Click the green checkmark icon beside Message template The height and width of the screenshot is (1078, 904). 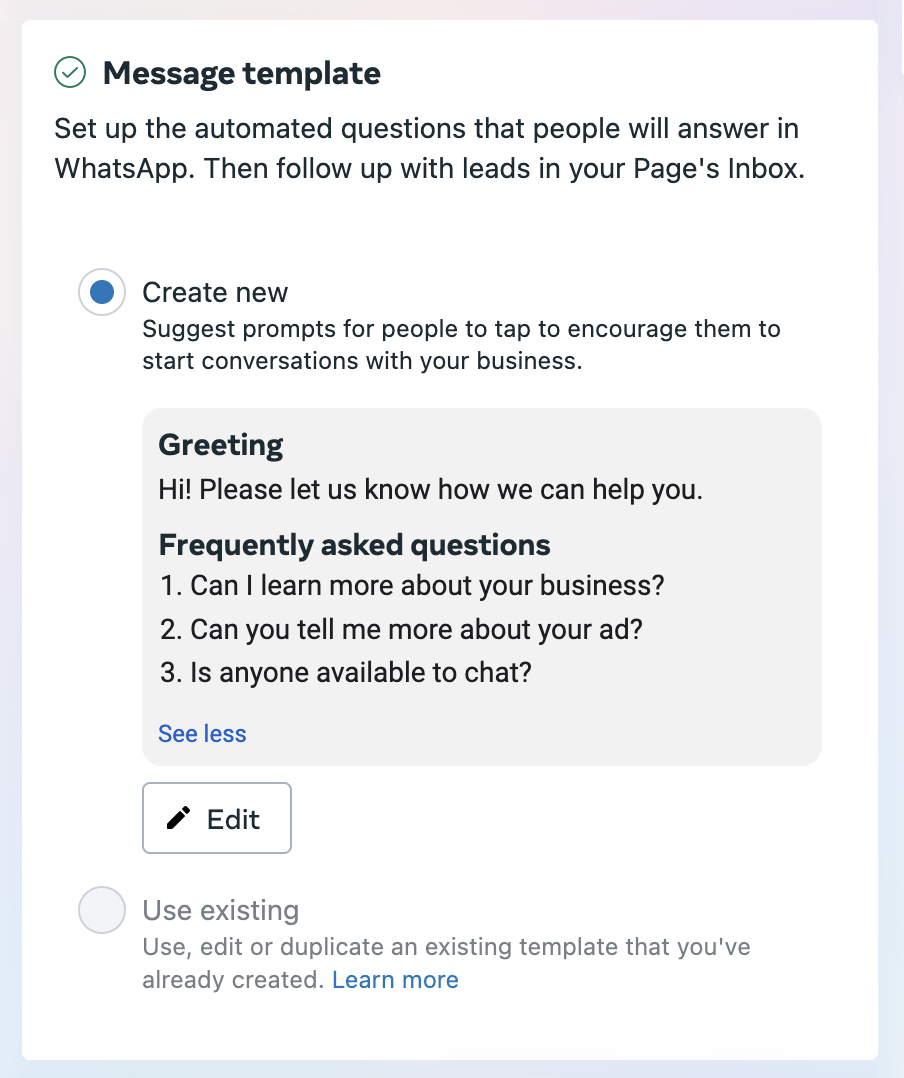[70, 72]
